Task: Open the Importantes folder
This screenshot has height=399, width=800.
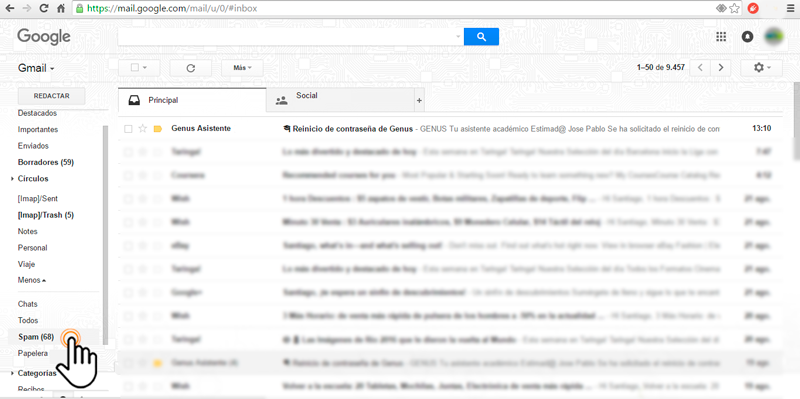Action: click(x=38, y=130)
